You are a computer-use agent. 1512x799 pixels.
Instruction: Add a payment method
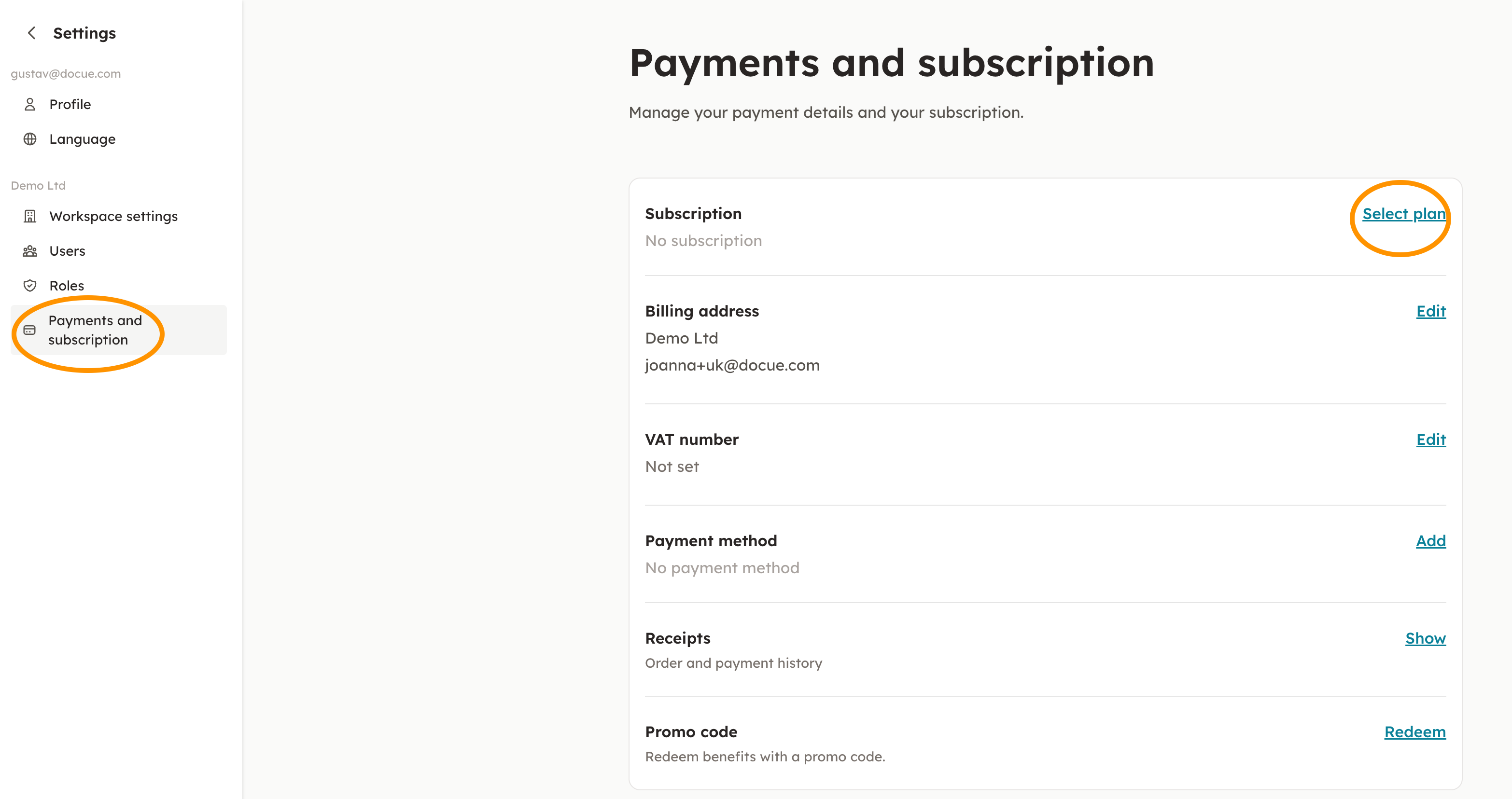click(x=1430, y=541)
